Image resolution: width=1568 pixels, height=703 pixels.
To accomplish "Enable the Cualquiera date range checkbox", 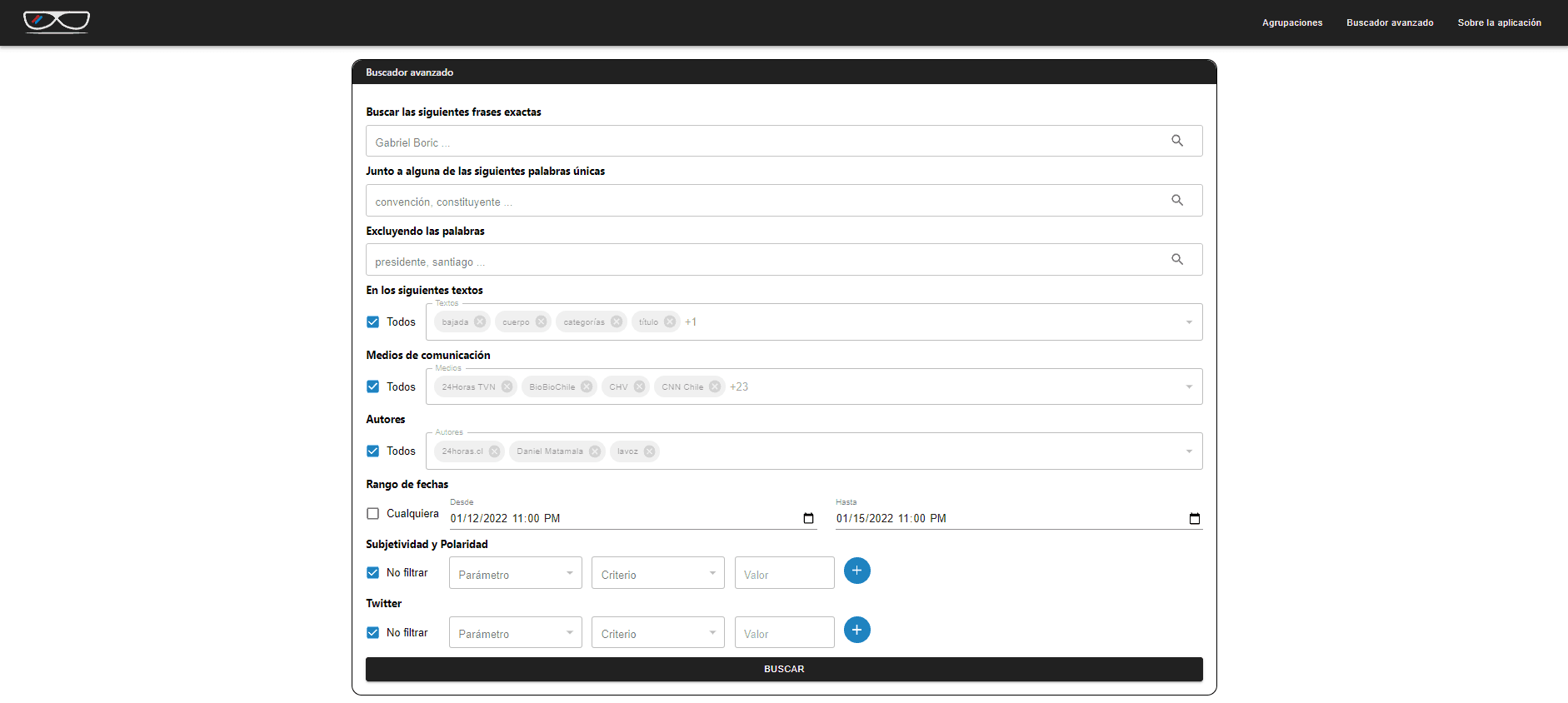I will pyautogui.click(x=373, y=514).
